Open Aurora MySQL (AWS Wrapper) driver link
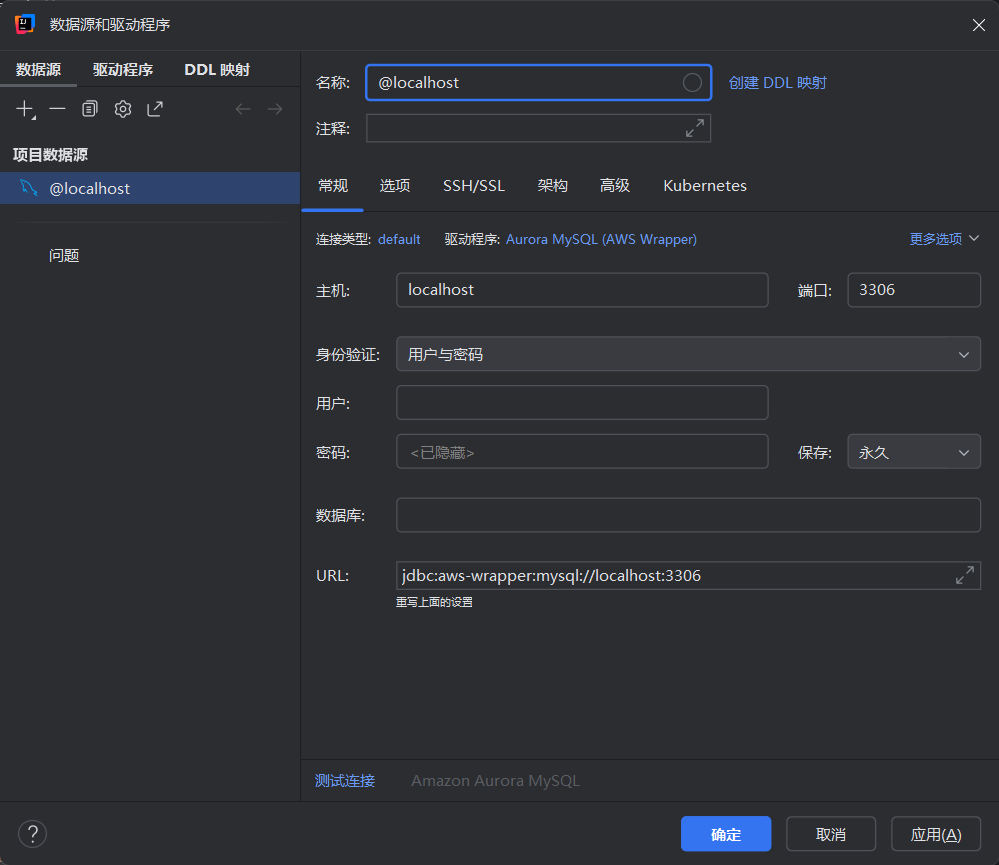 [601, 239]
